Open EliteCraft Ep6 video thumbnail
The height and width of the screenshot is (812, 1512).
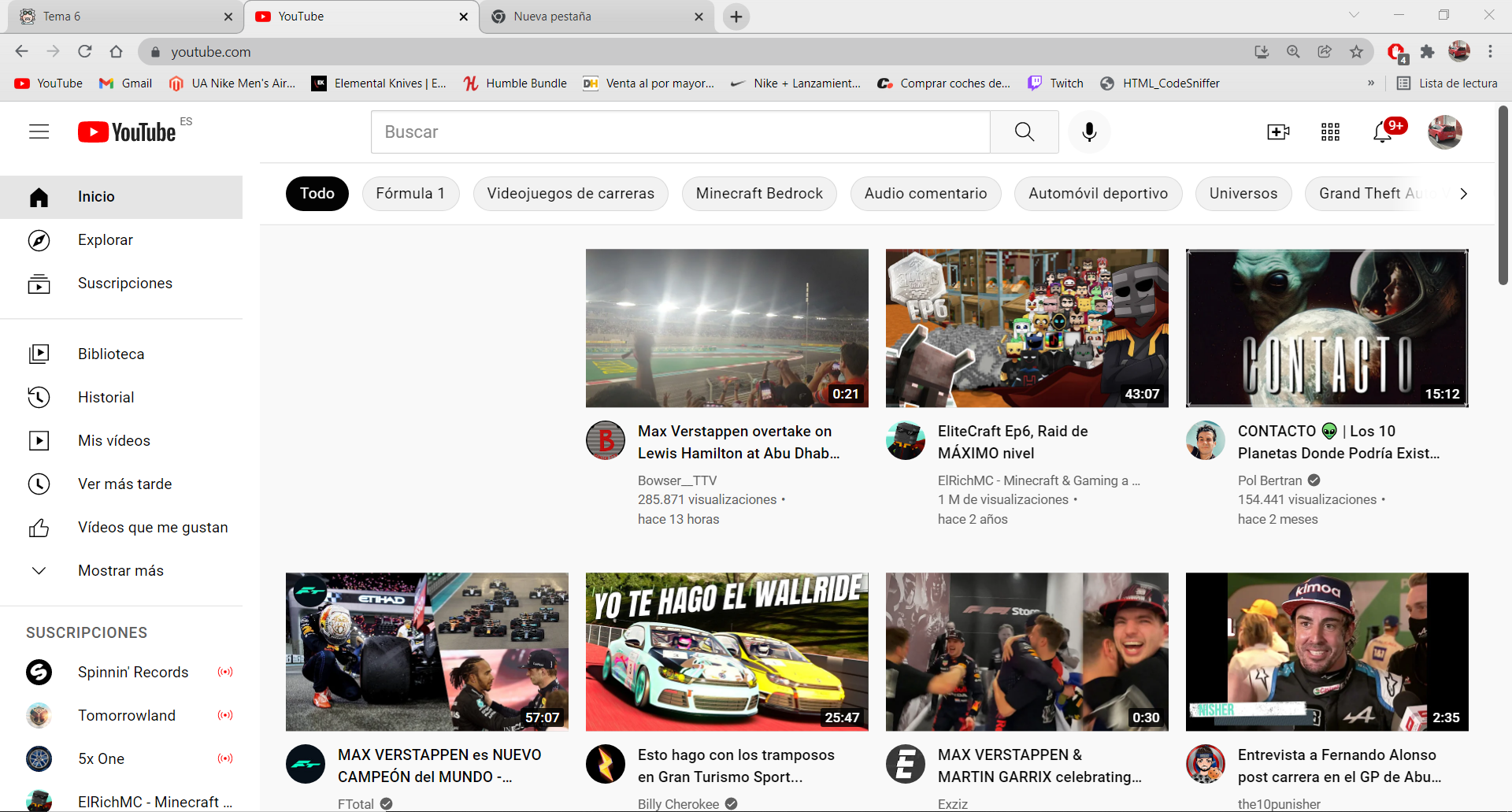click(1027, 328)
